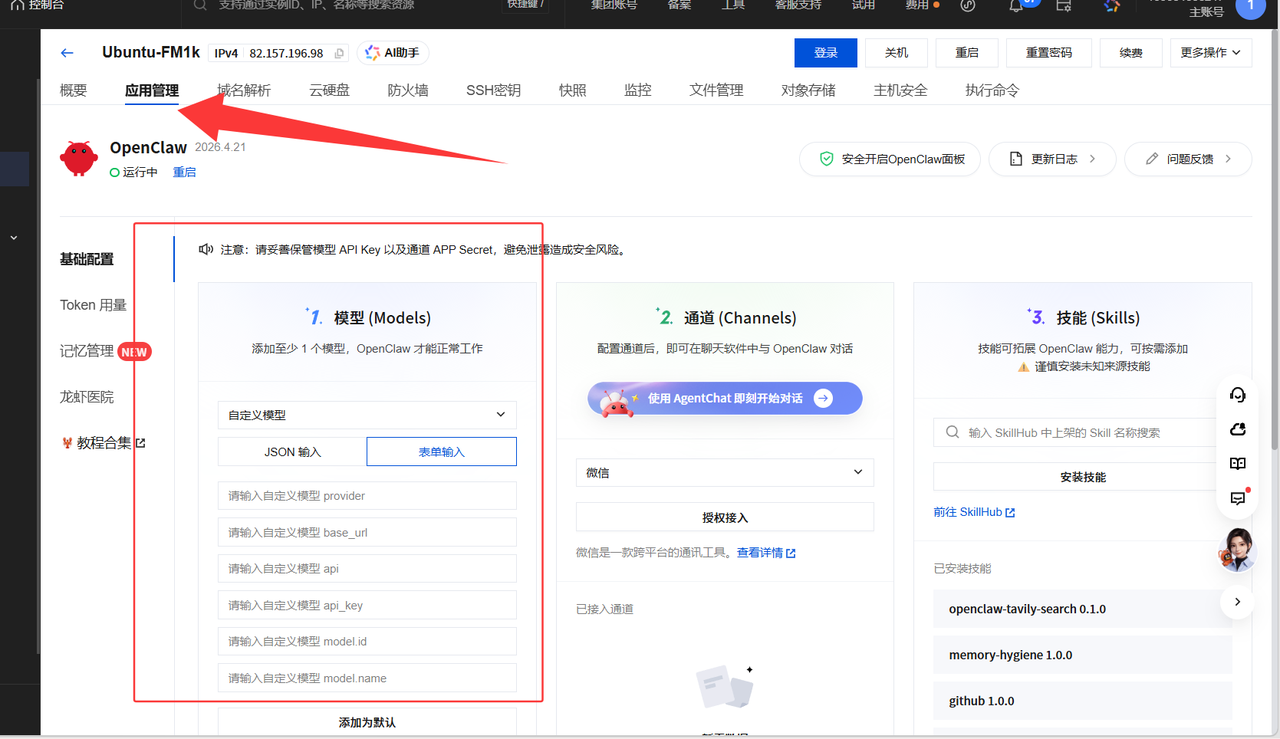Open the 域名解析 tab
Screen dimensions: 1280x739
click(244, 90)
